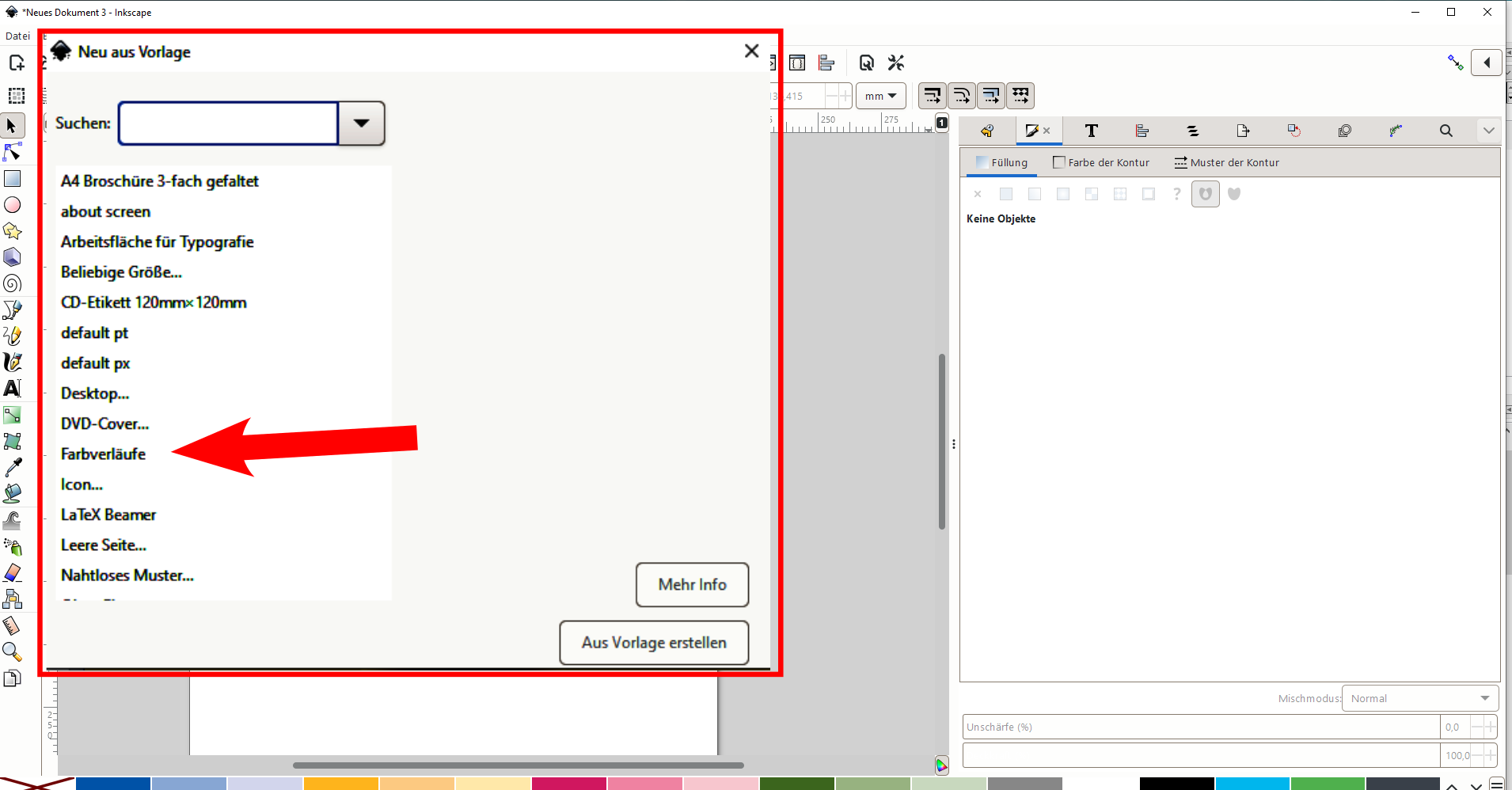Click the Aus Vorlage erstellen button
Image resolution: width=1512 pixels, height=790 pixels.
point(654,643)
